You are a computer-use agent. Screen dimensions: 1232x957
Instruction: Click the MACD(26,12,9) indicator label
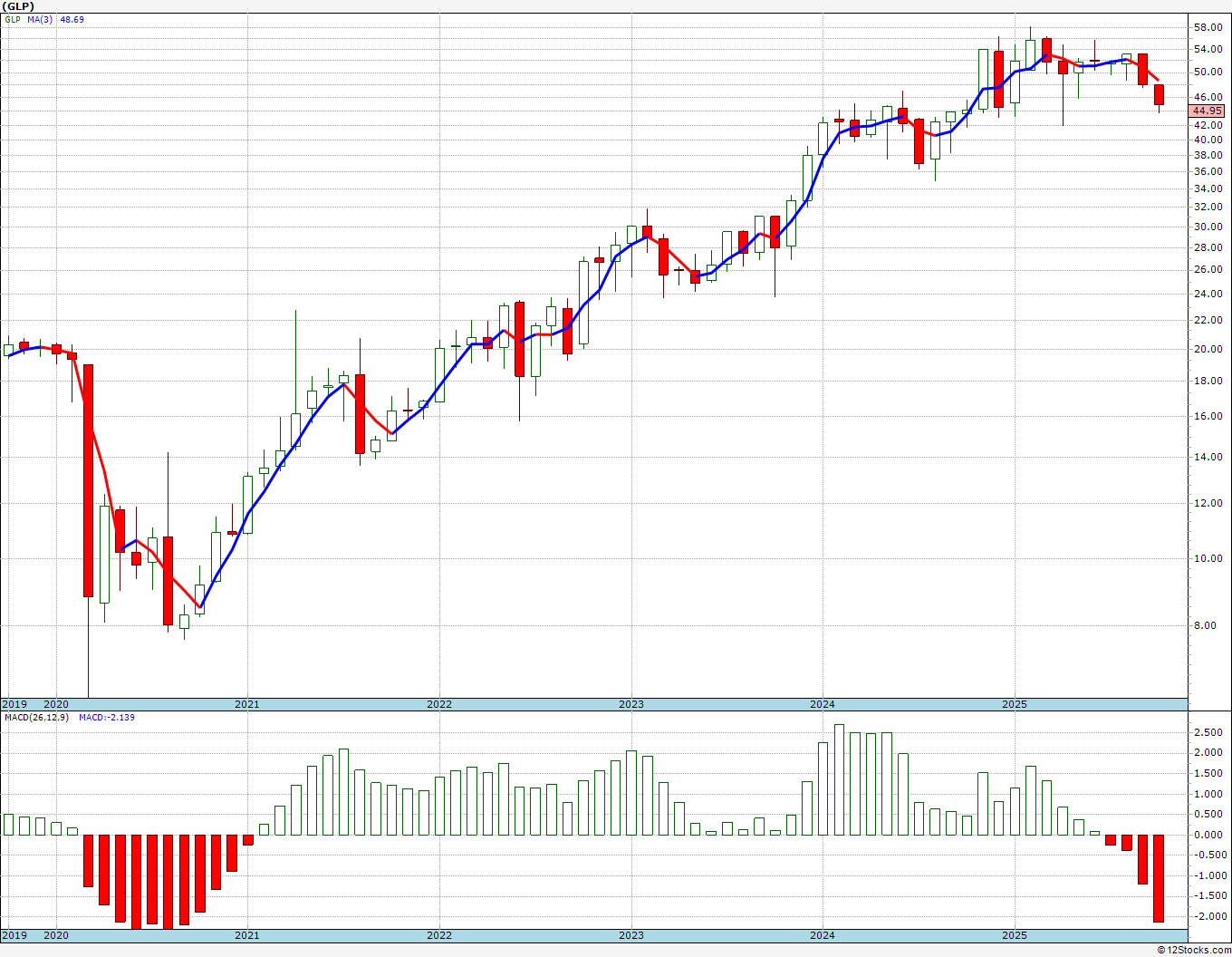36,717
